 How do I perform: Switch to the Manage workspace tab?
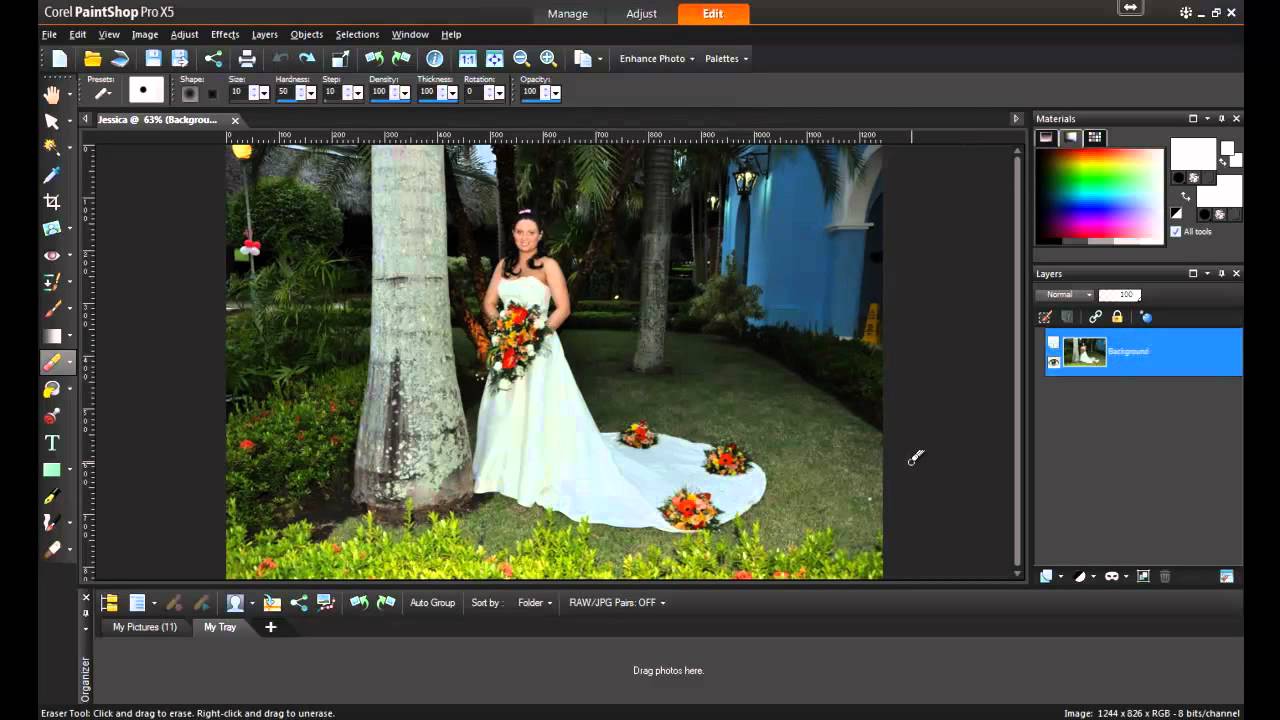[x=567, y=14]
